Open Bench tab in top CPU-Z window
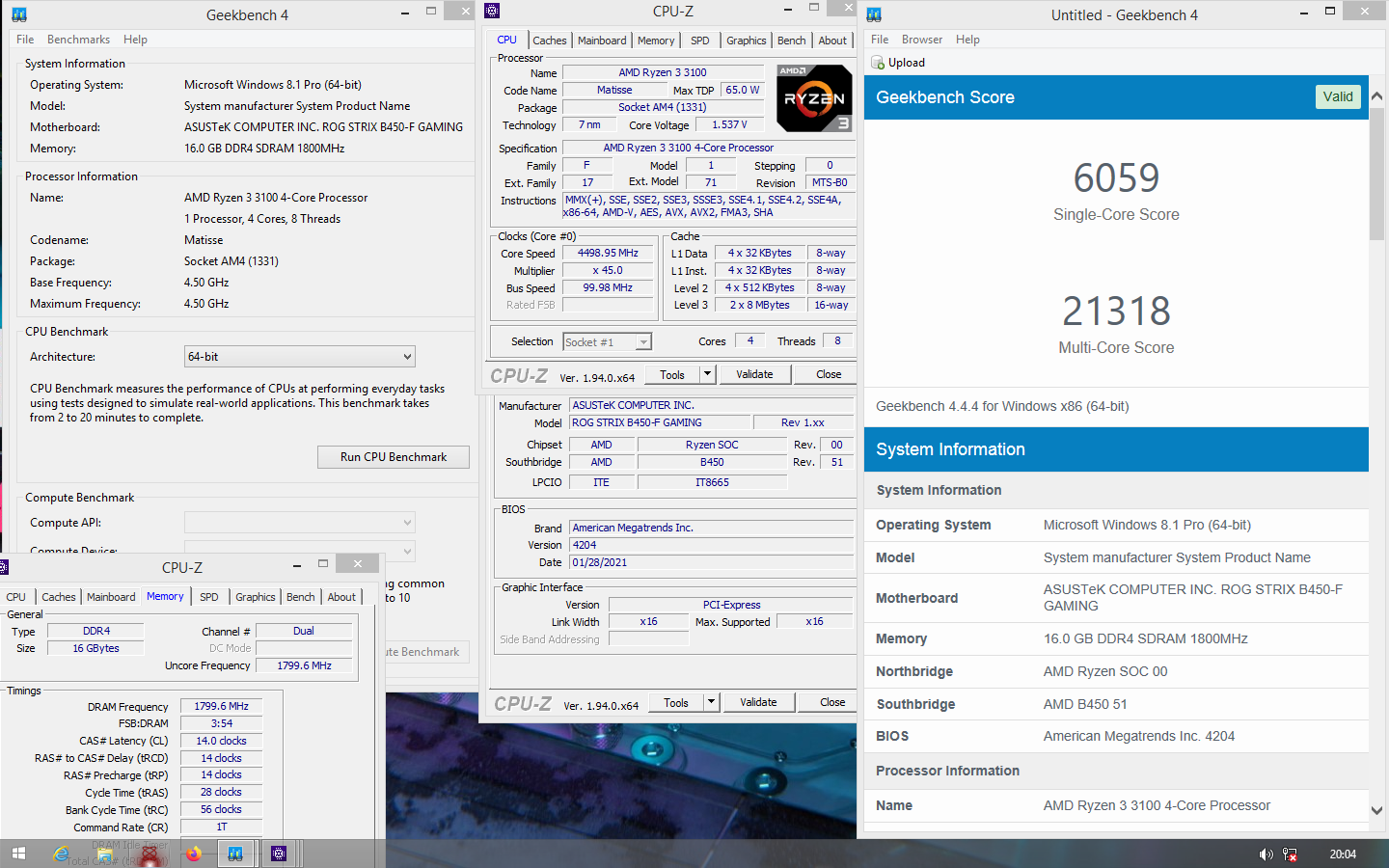The height and width of the screenshot is (868, 1389). click(x=792, y=41)
